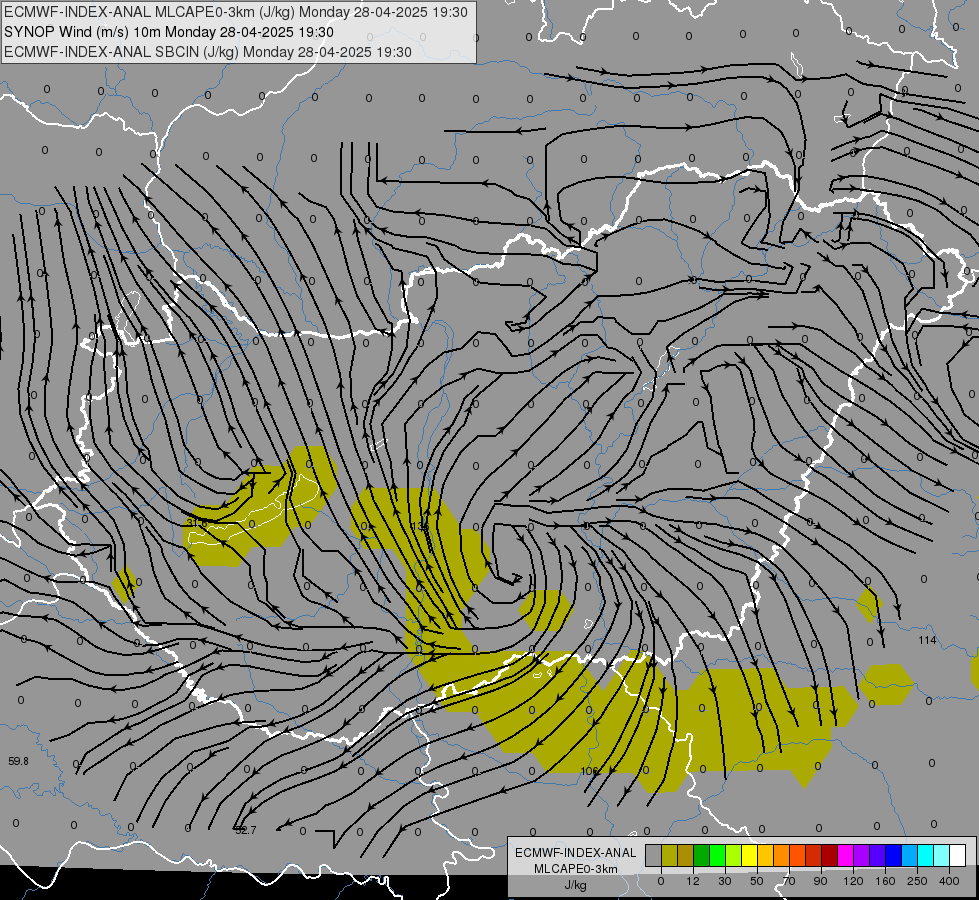
Task: Click the MLCAPE0-3km title line in header
Action: pos(235,12)
